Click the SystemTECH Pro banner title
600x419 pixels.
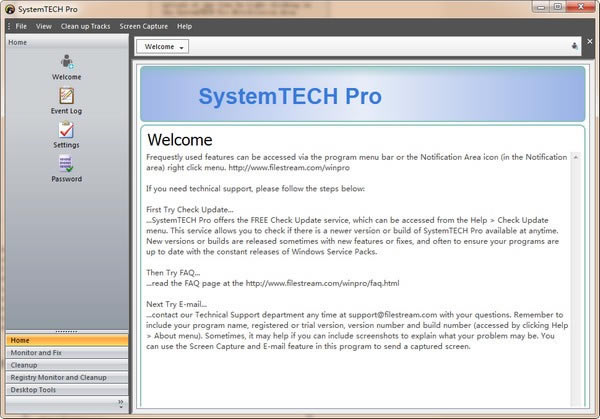pyautogui.click(x=290, y=96)
